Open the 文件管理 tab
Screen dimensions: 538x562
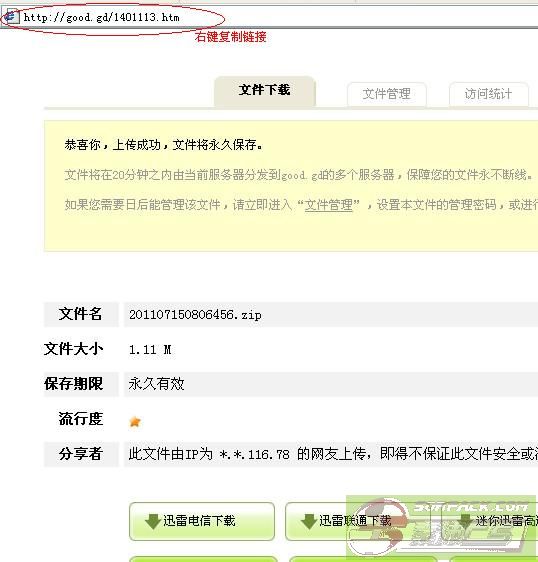(x=387, y=94)
